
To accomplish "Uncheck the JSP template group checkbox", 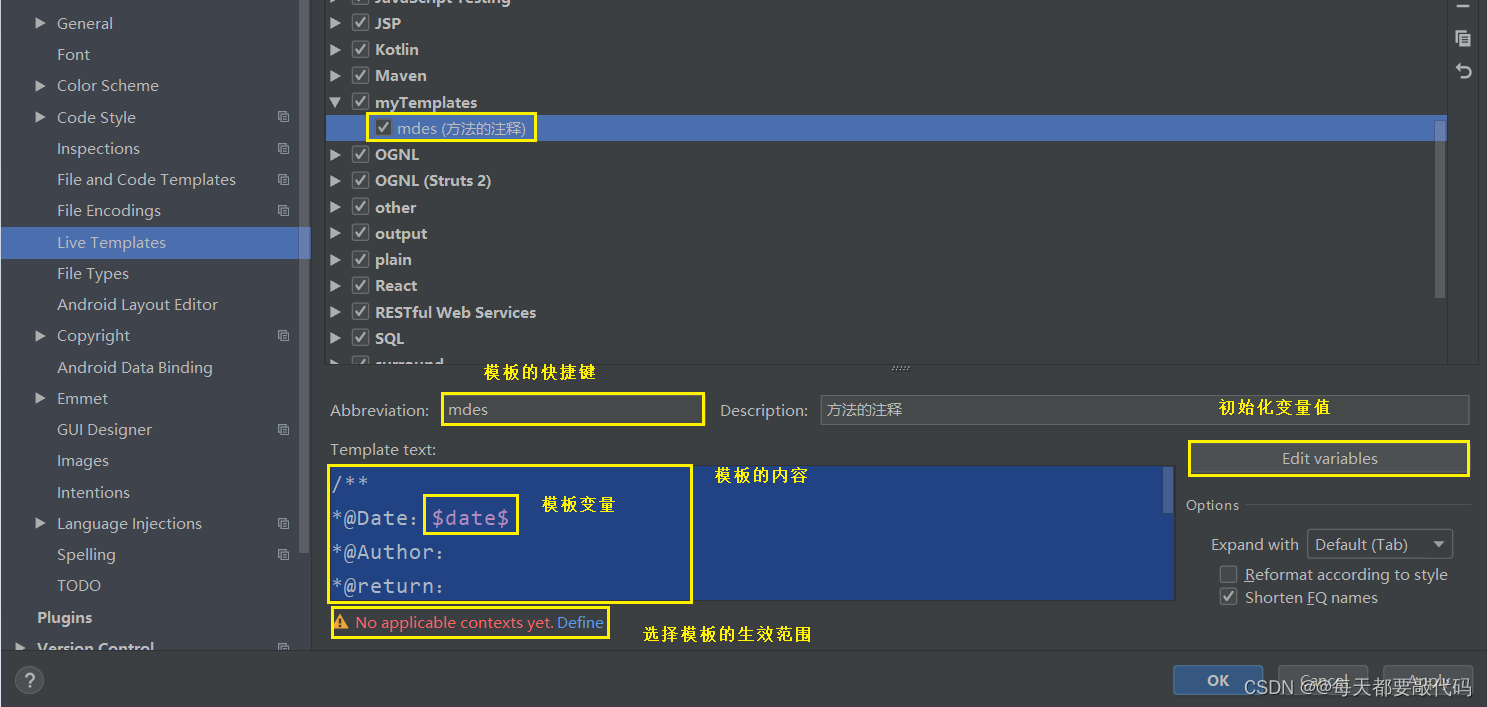I will point(361,23).
